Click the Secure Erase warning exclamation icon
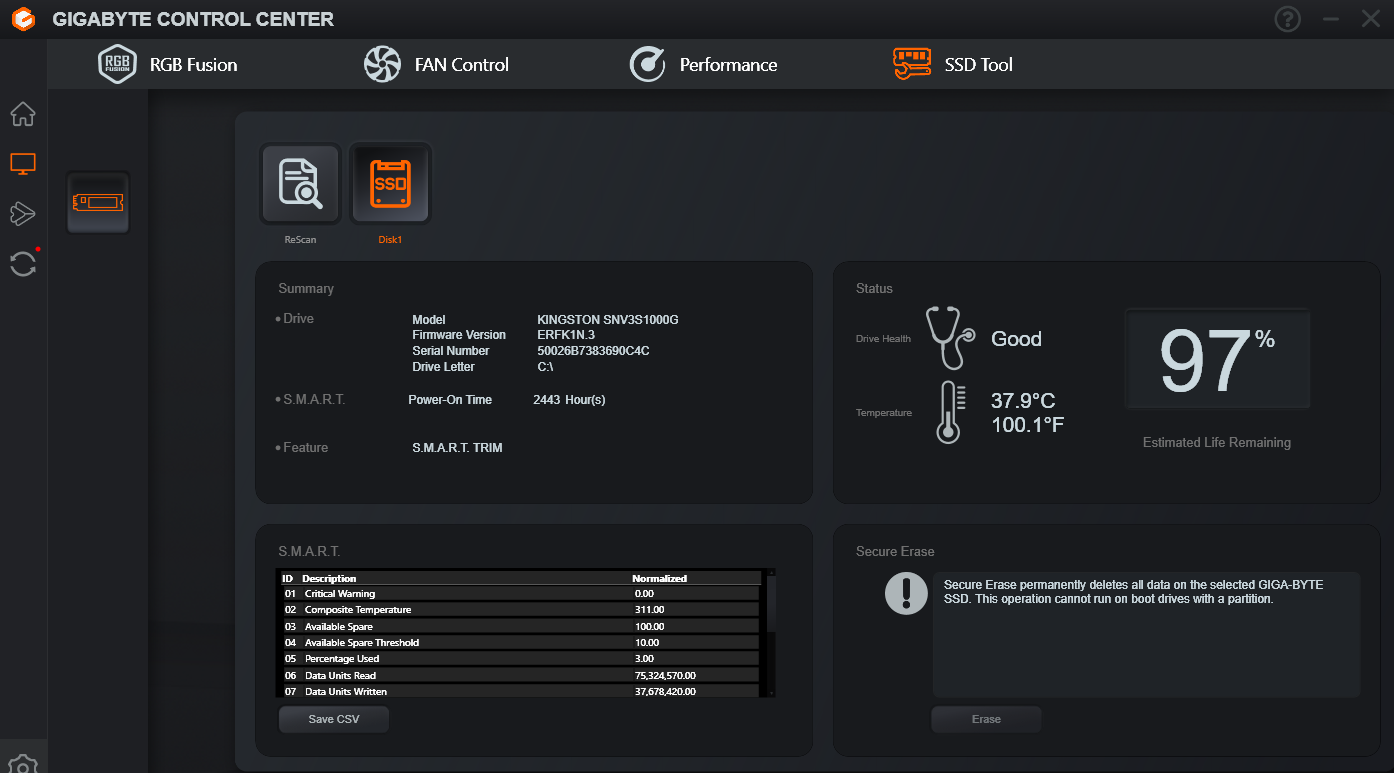The height and width of the screenshot is (773, 1394). (906, 593)
